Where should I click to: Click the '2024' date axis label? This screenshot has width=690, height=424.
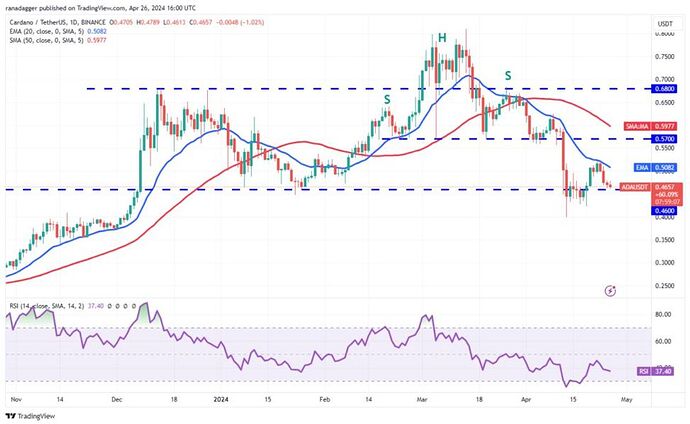221,399
